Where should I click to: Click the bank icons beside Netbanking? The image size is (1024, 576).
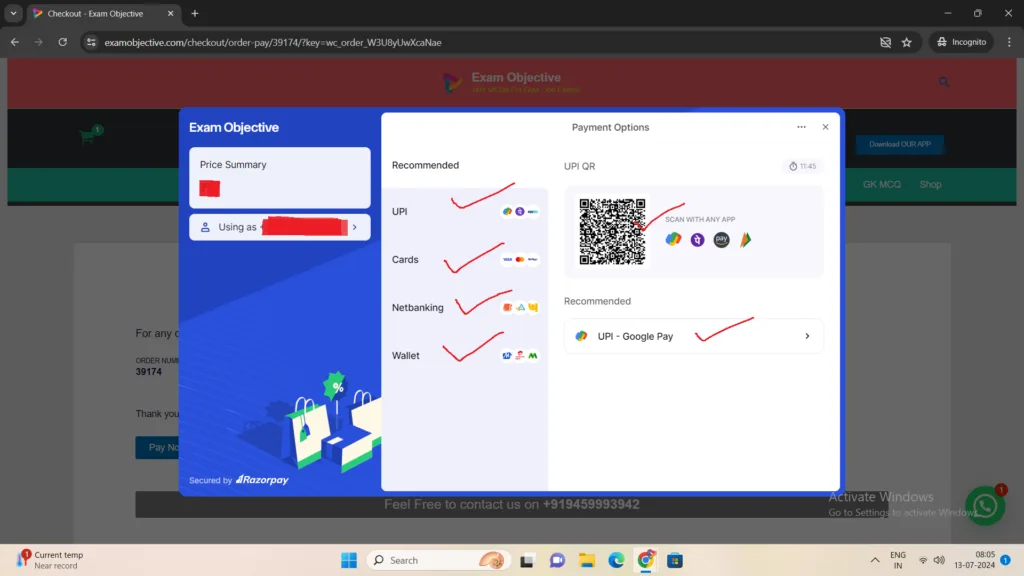pos(520,308)
